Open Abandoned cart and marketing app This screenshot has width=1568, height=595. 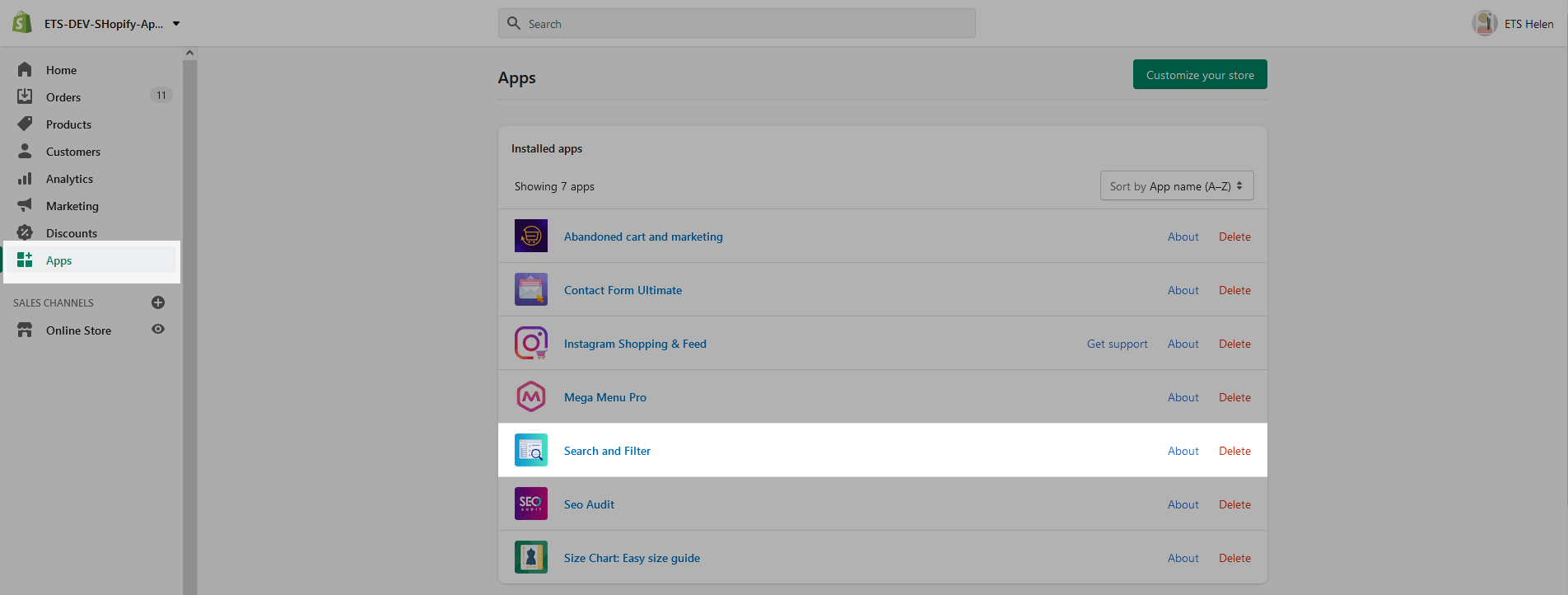(x=643, y=237)
